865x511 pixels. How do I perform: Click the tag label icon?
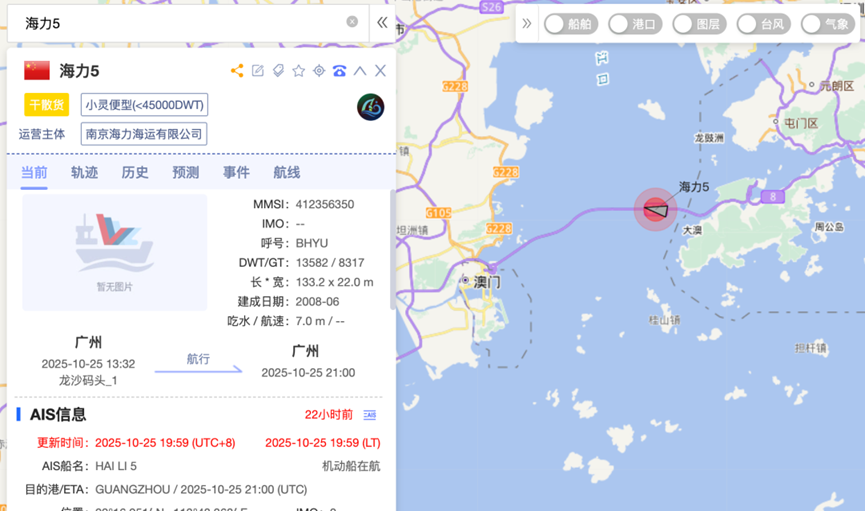click(278, 71)
